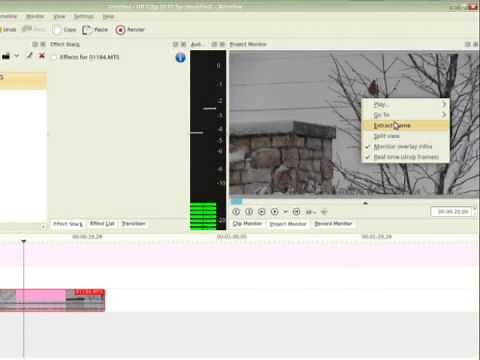480x360 pixels.
Task: Float the Project Monitor panel
Action: [468, 44]
